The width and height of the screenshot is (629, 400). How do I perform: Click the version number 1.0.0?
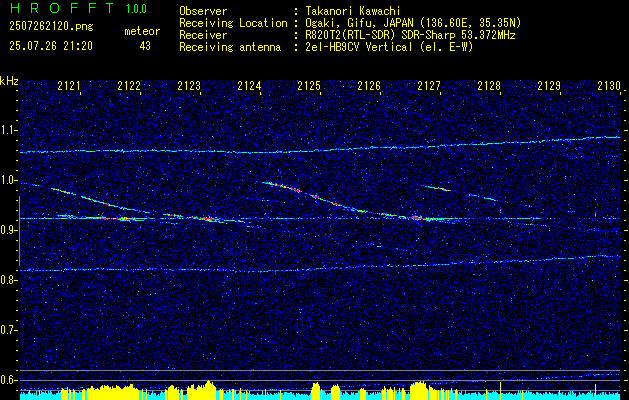(136, 9)
